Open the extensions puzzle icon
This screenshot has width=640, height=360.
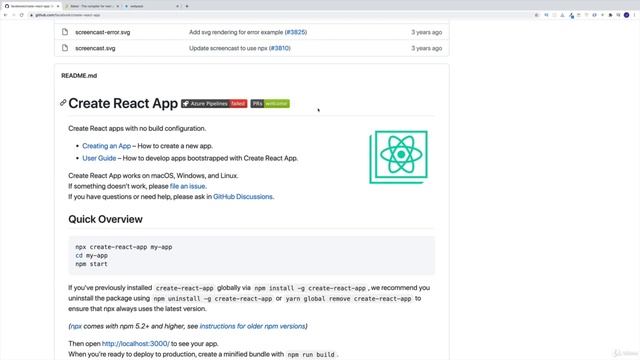point(611,15)
